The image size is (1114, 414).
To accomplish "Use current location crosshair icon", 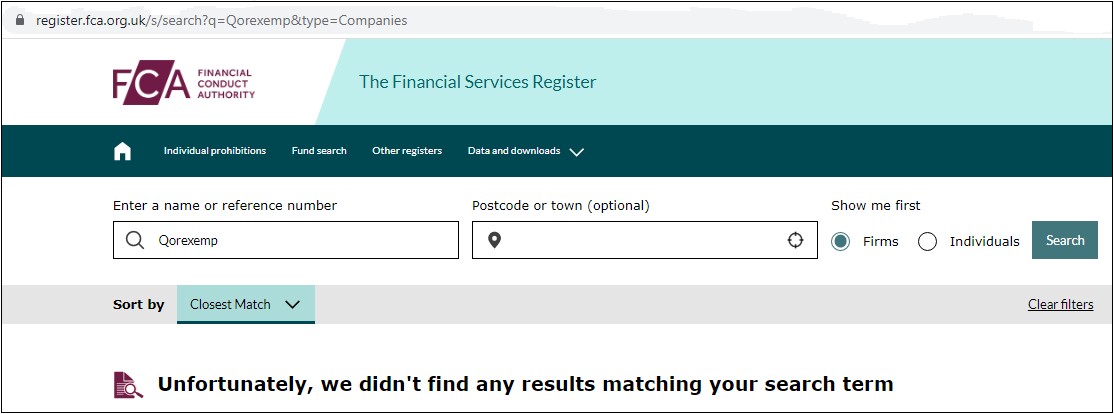I will pyautogui.click(x=795, y=240).
